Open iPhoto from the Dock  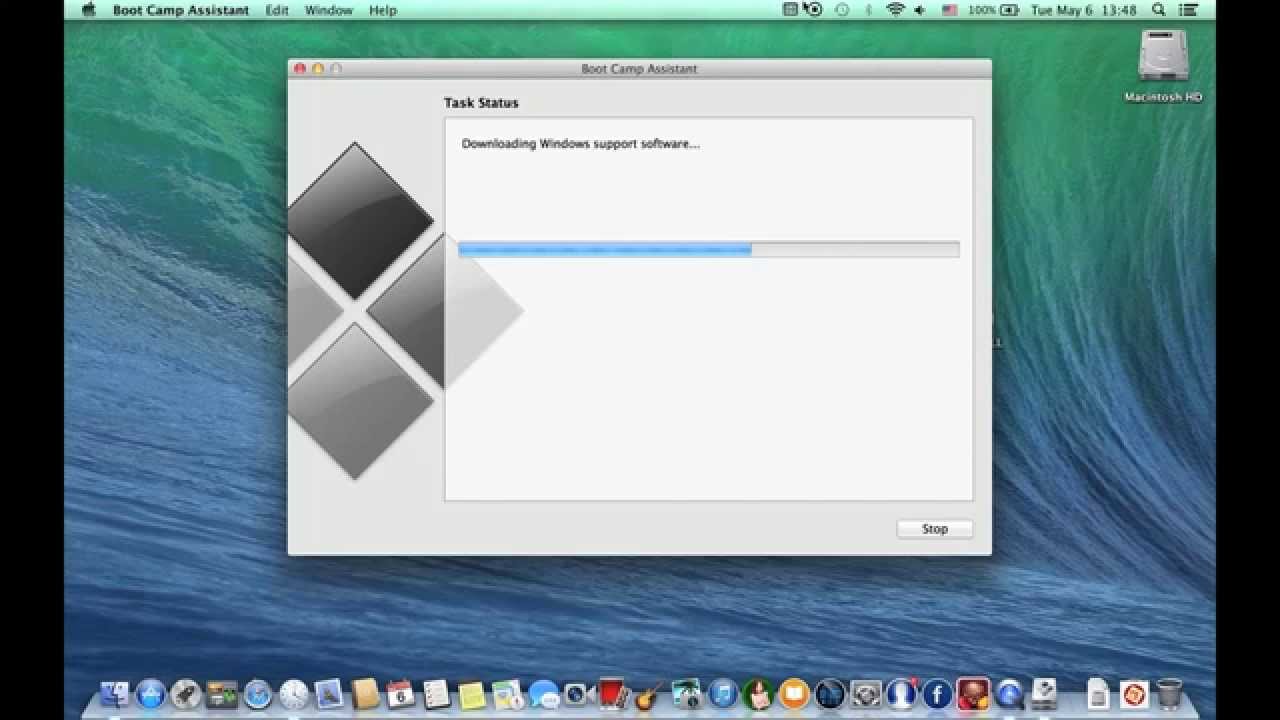(686, 694)
